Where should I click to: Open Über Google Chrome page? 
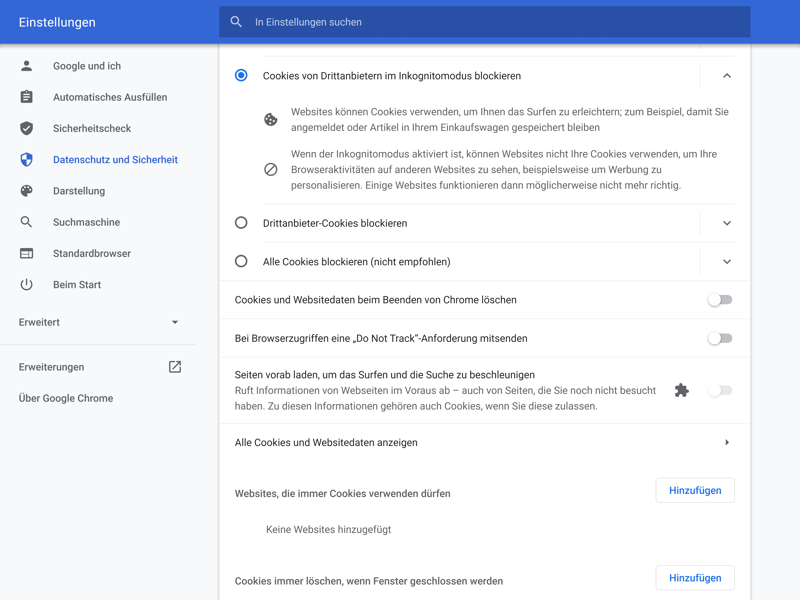pyautogui.click(x=66, y=398)
